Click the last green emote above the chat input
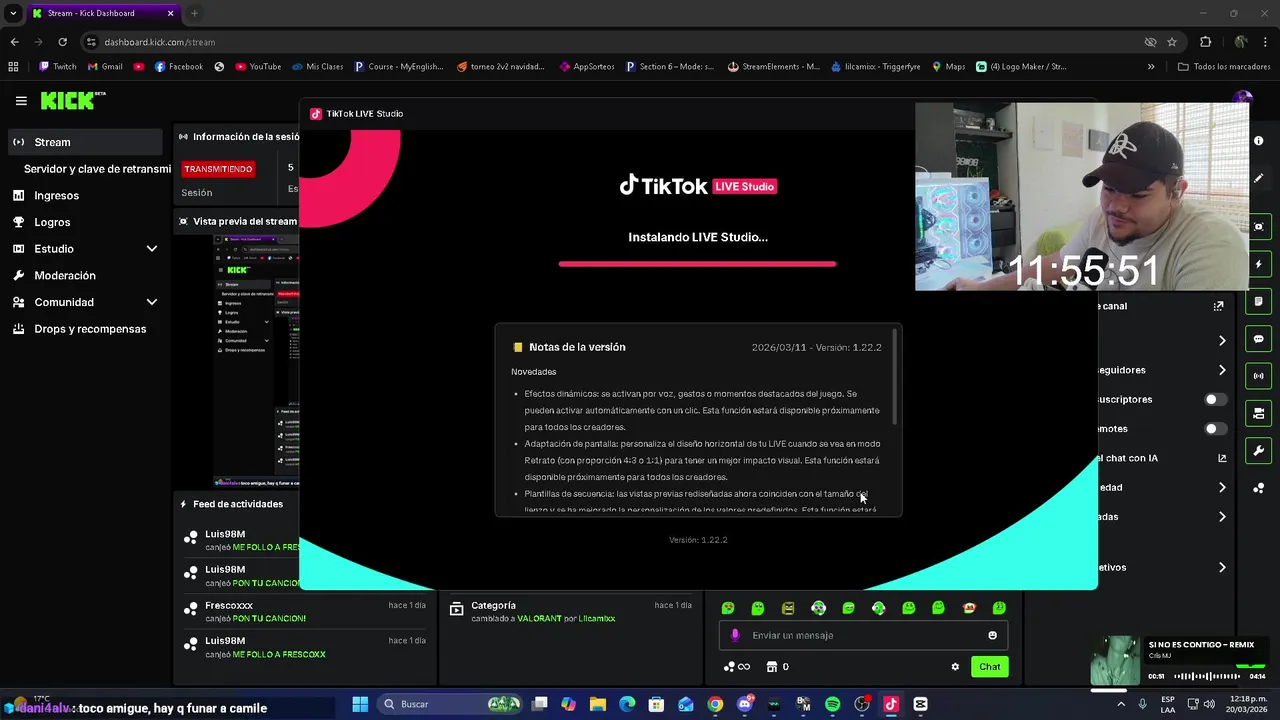Viewport: 1280px width, 720px height. [x=999, y=608]
